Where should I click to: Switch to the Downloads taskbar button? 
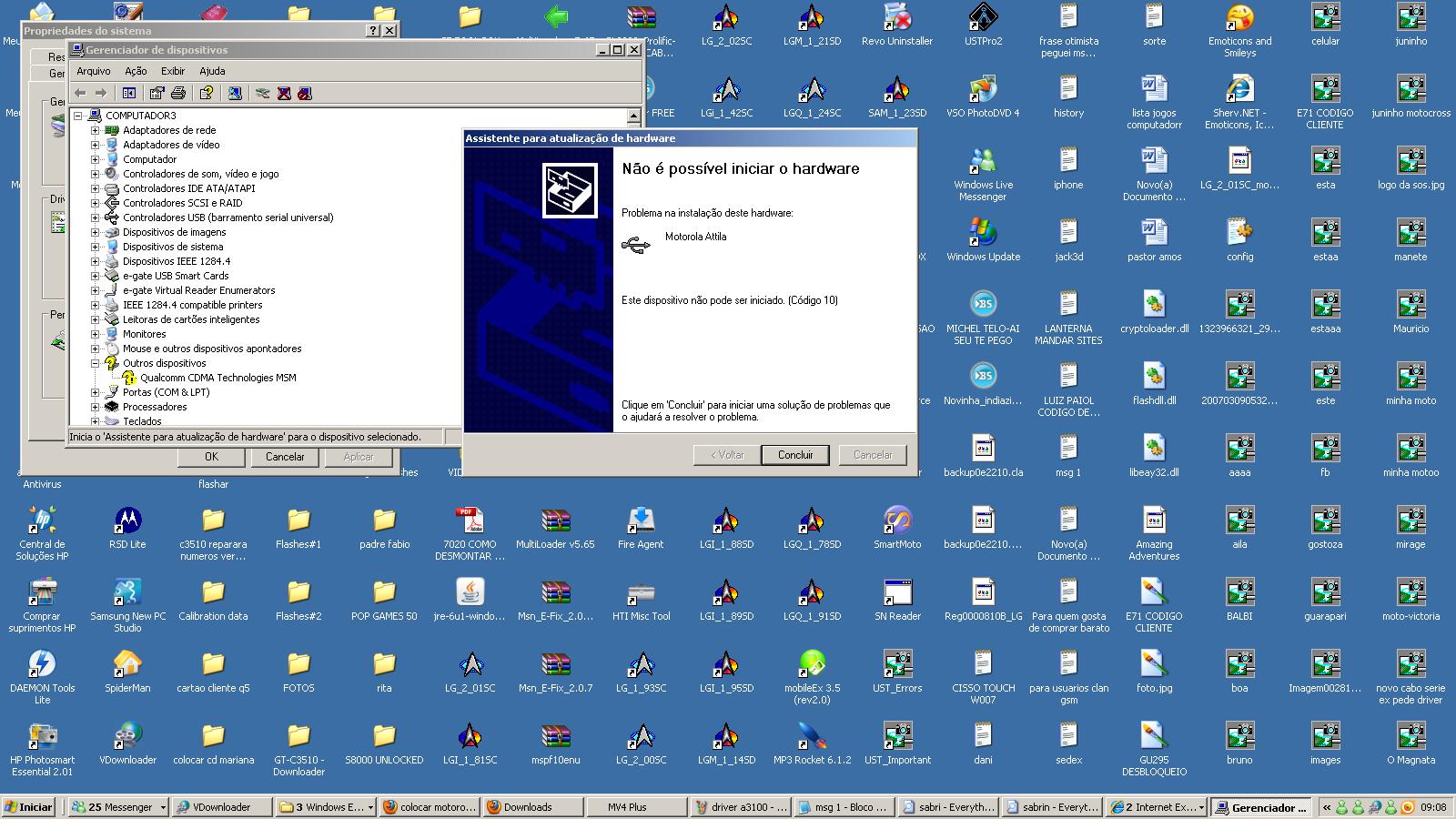coord(532,807)
